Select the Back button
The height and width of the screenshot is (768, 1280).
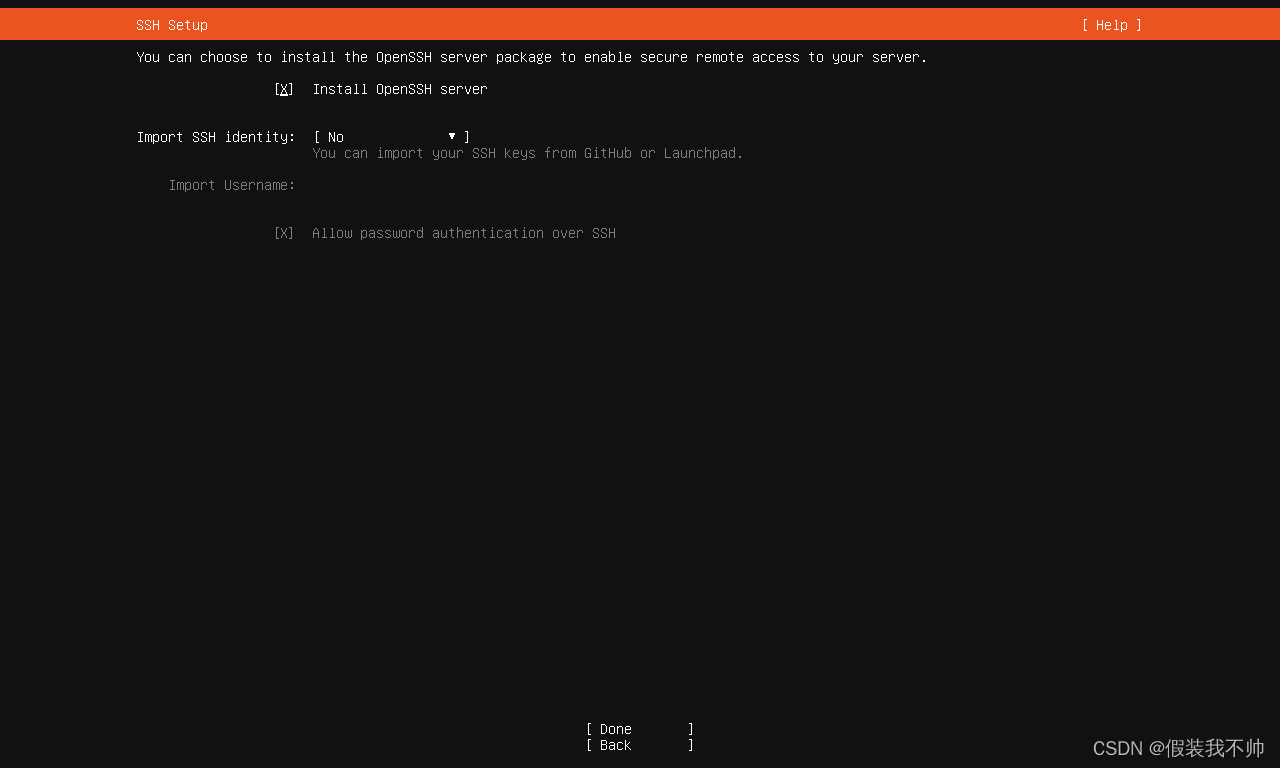(640, 745)
